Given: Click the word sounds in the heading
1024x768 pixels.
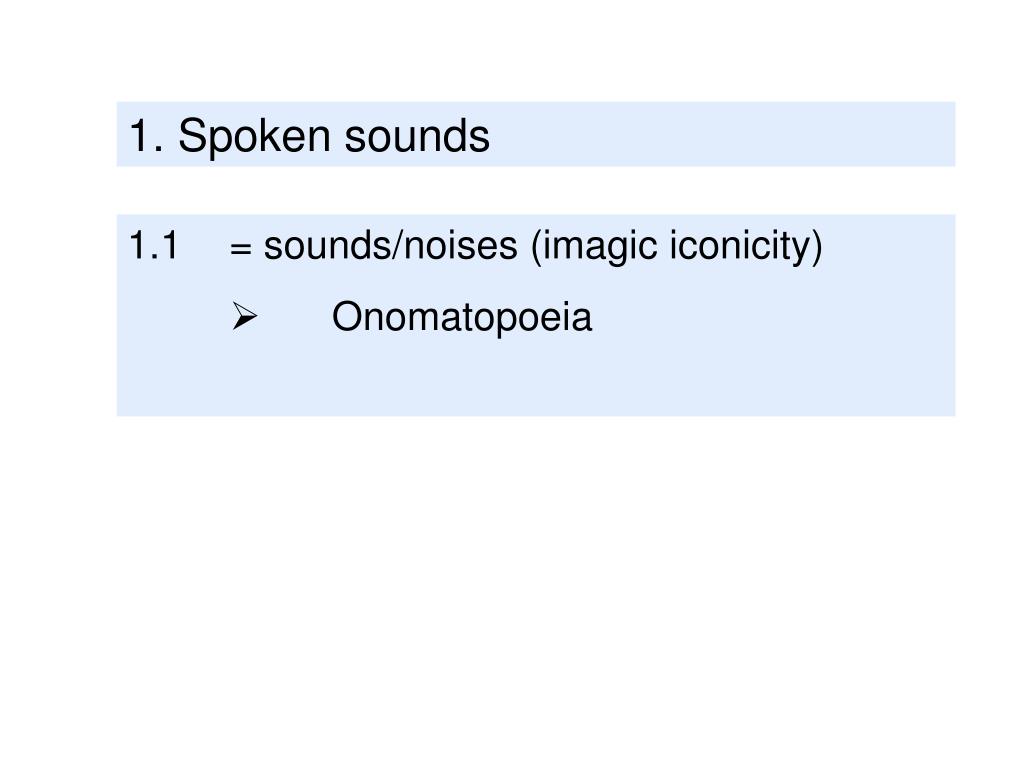Looking at the screenshot, I should coord(417,136).
